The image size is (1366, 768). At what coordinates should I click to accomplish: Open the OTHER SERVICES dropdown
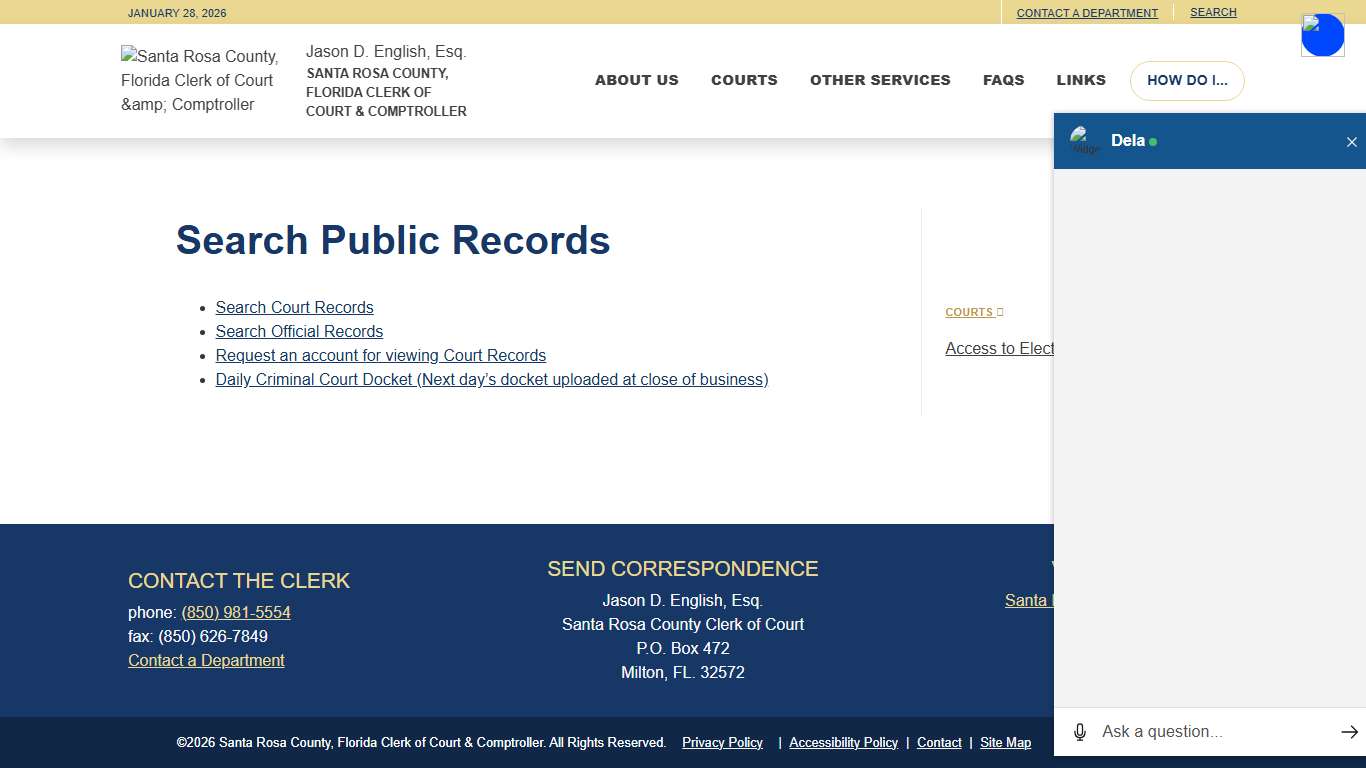880,80
